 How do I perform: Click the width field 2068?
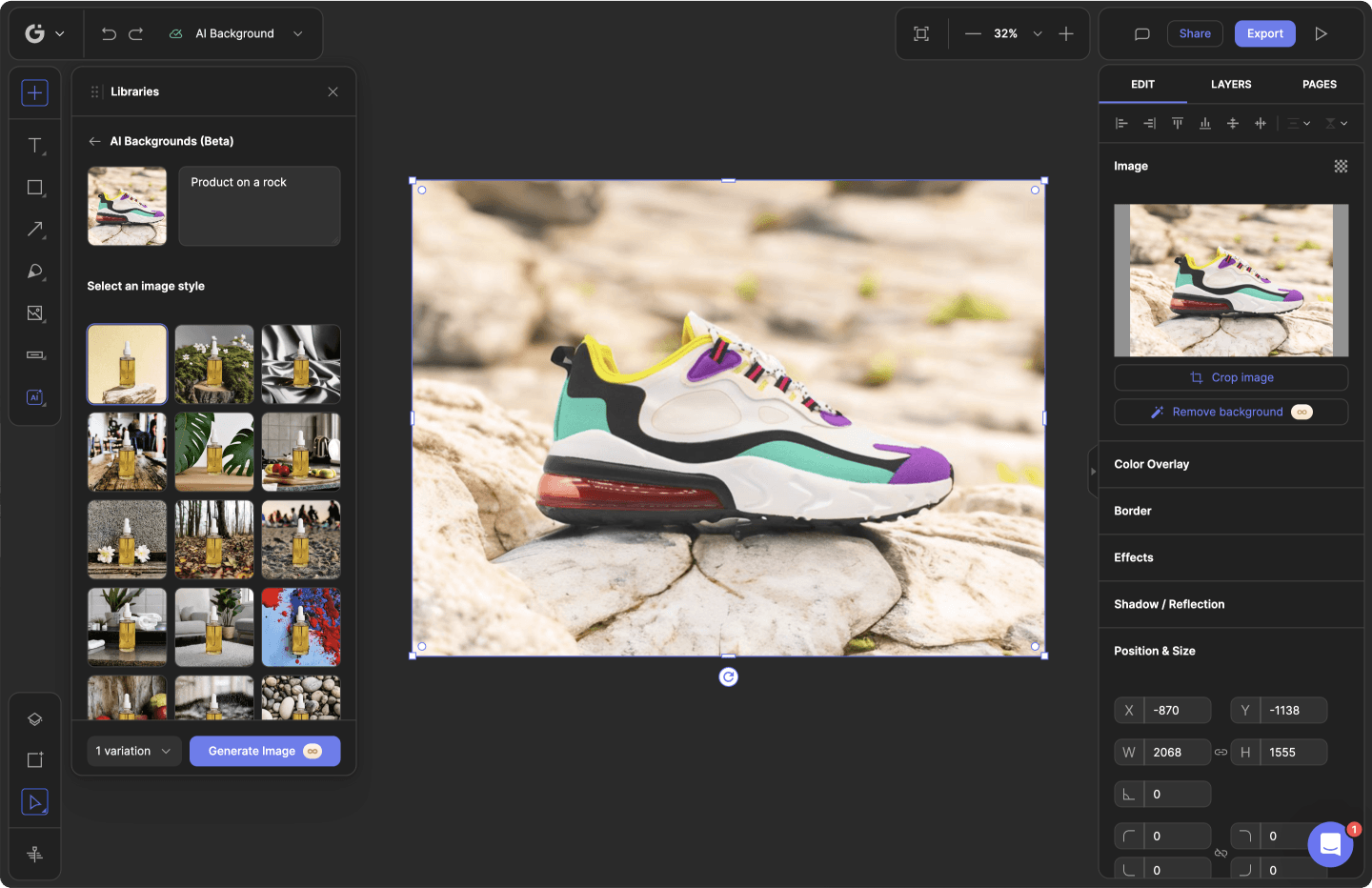1162,752
